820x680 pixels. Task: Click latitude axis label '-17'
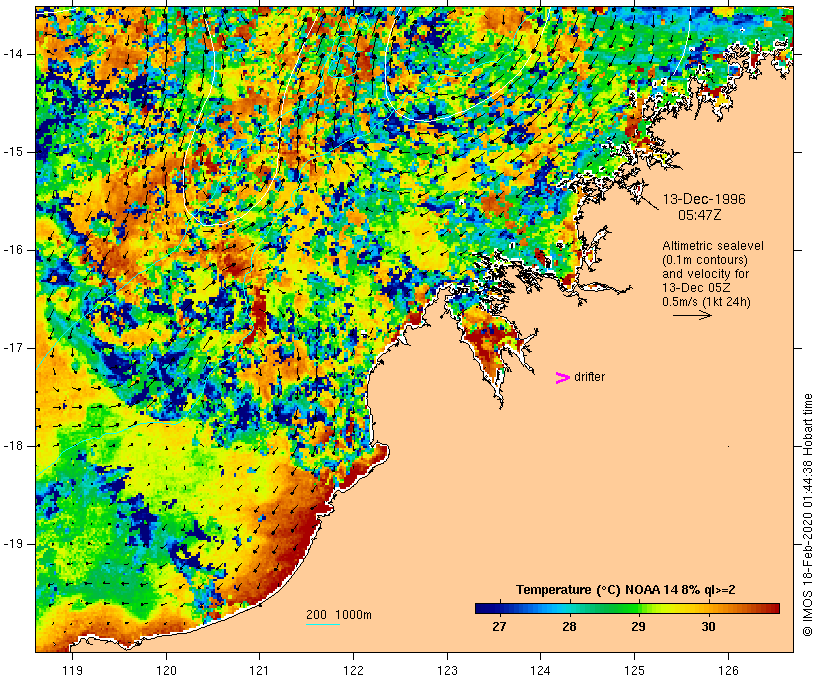click(13, 348)
